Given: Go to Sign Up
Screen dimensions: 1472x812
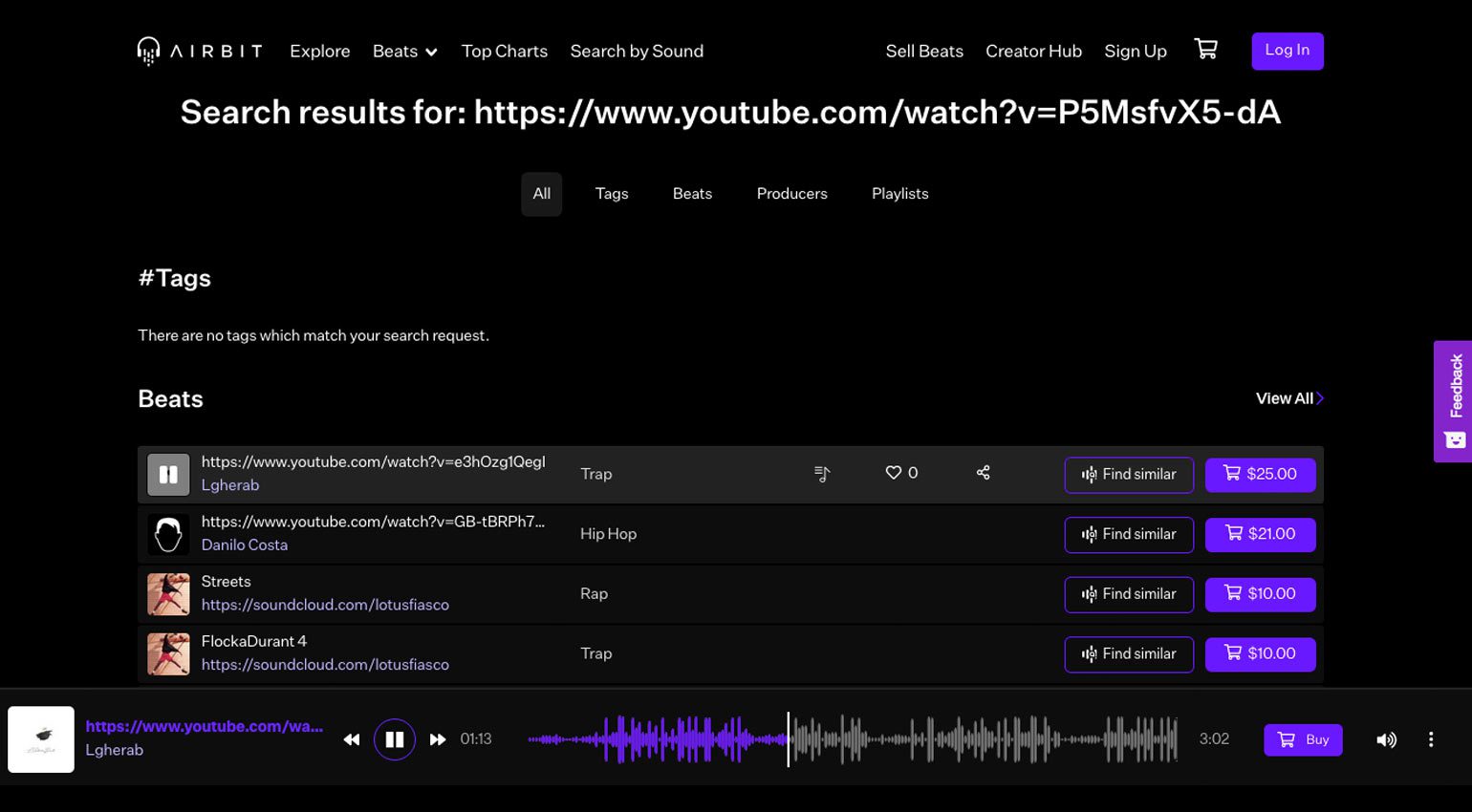Looking at the screenshot, I should coord(1136,52).
